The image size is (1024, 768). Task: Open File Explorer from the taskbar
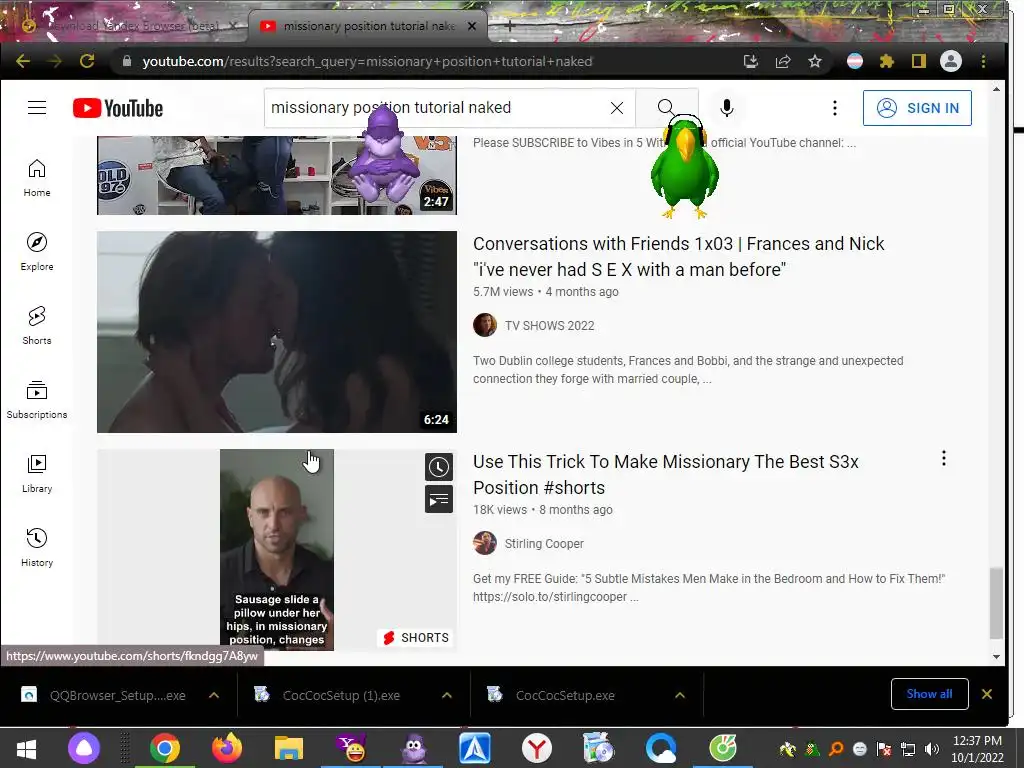pos(289,748)
